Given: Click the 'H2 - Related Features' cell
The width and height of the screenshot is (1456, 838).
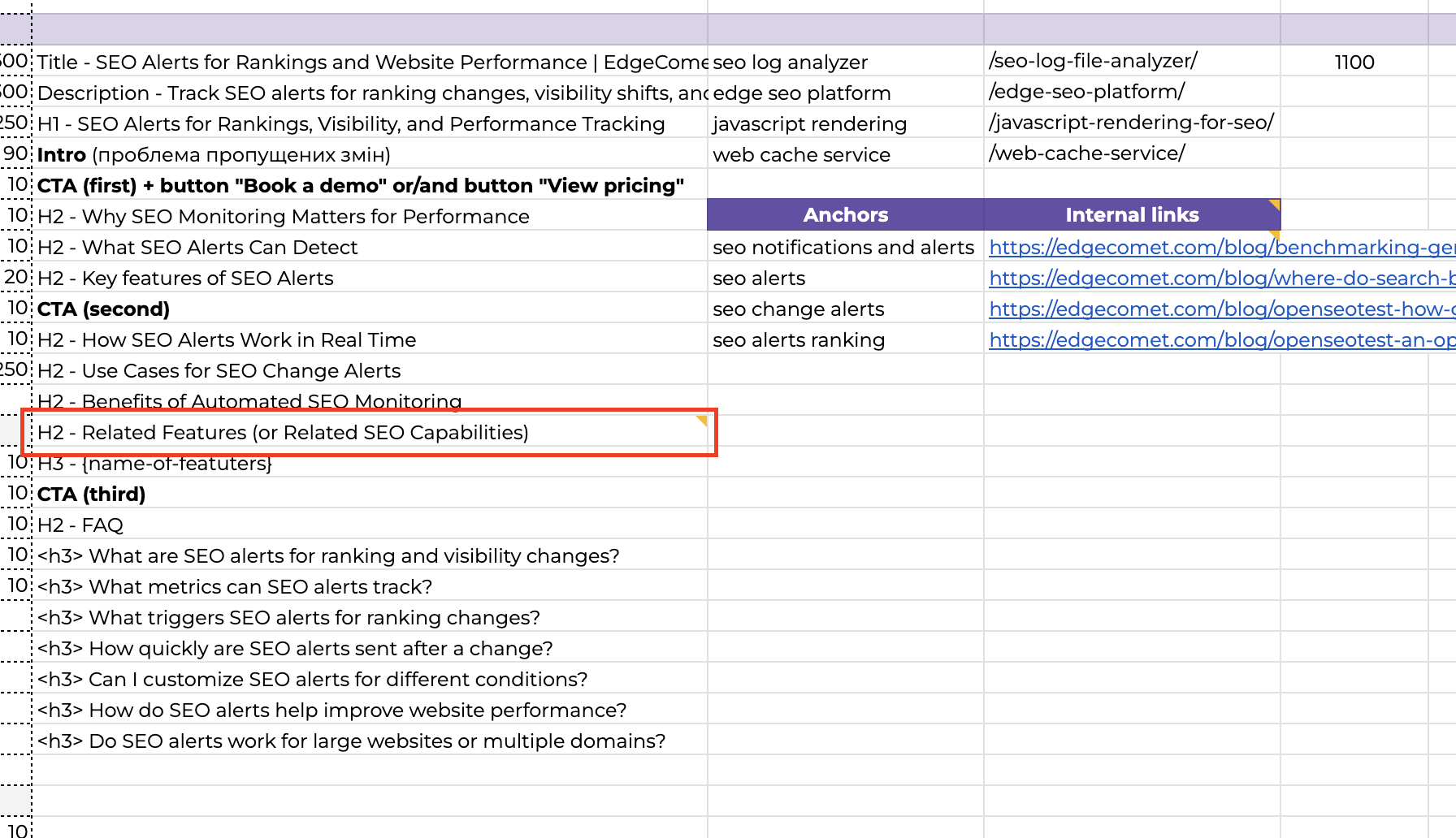Looking at the screenshot, I should [x=370, y=432].
